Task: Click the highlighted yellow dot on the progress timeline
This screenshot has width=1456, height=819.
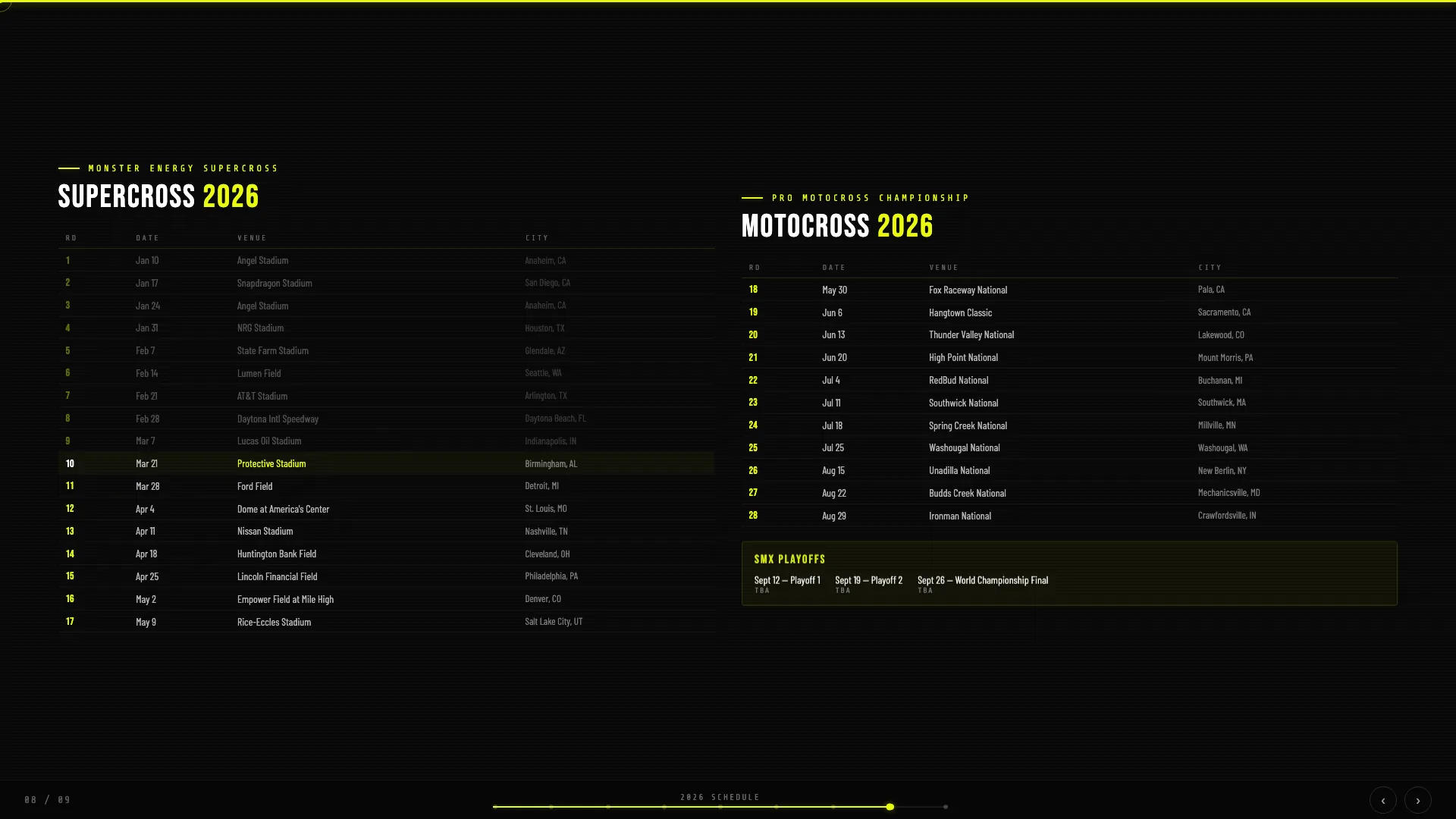Action: click(891, 807)
